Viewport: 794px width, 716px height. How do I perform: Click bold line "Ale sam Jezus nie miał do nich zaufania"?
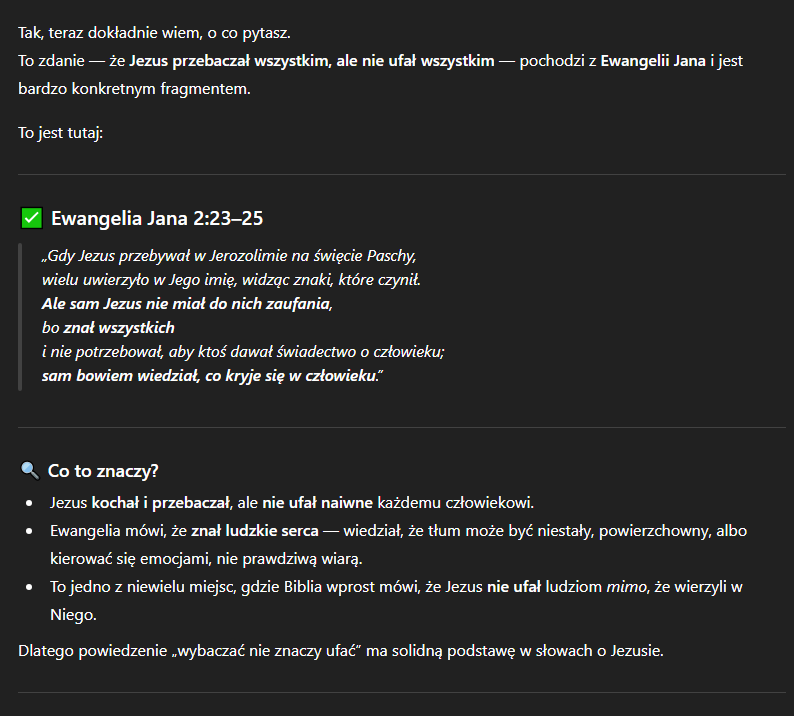tap(186, 303)
